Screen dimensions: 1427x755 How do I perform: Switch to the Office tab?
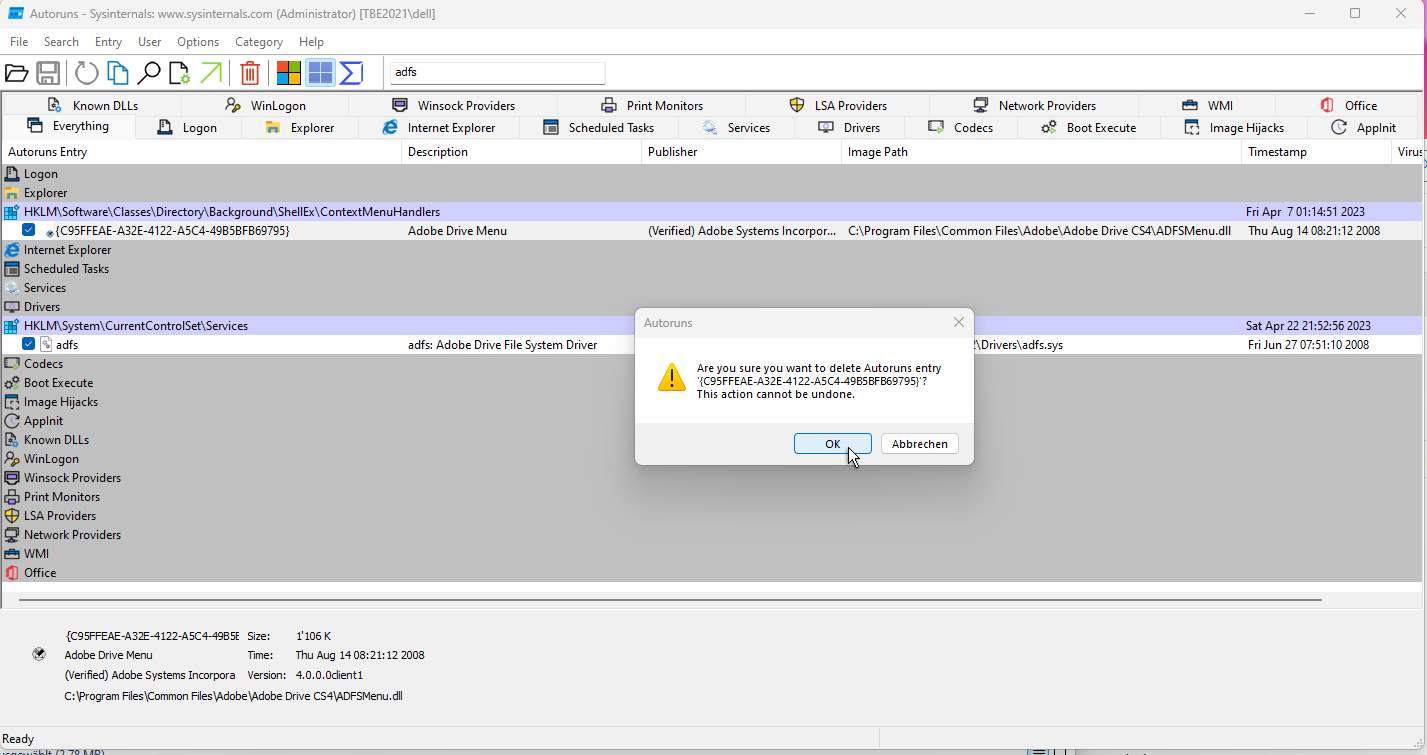[1348, 105]
